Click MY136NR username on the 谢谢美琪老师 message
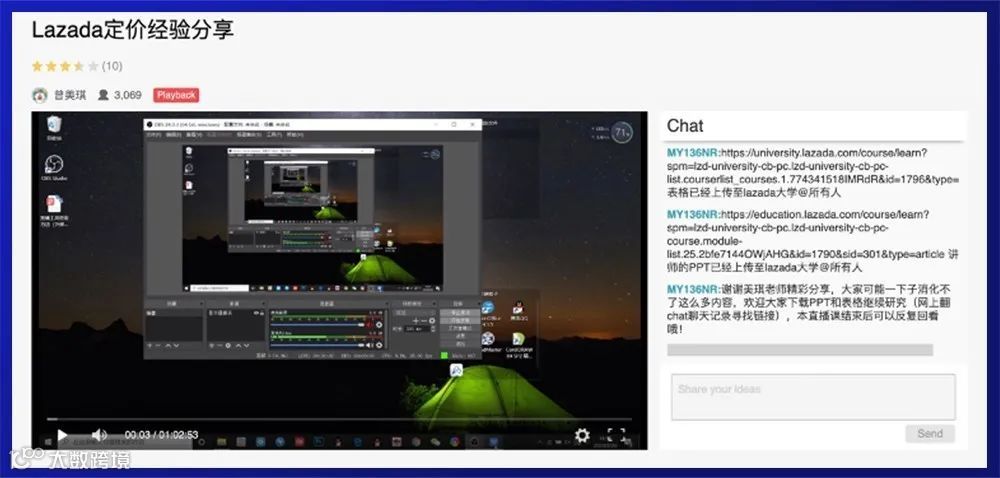The image size is (1000, 478). click(693, 289)
